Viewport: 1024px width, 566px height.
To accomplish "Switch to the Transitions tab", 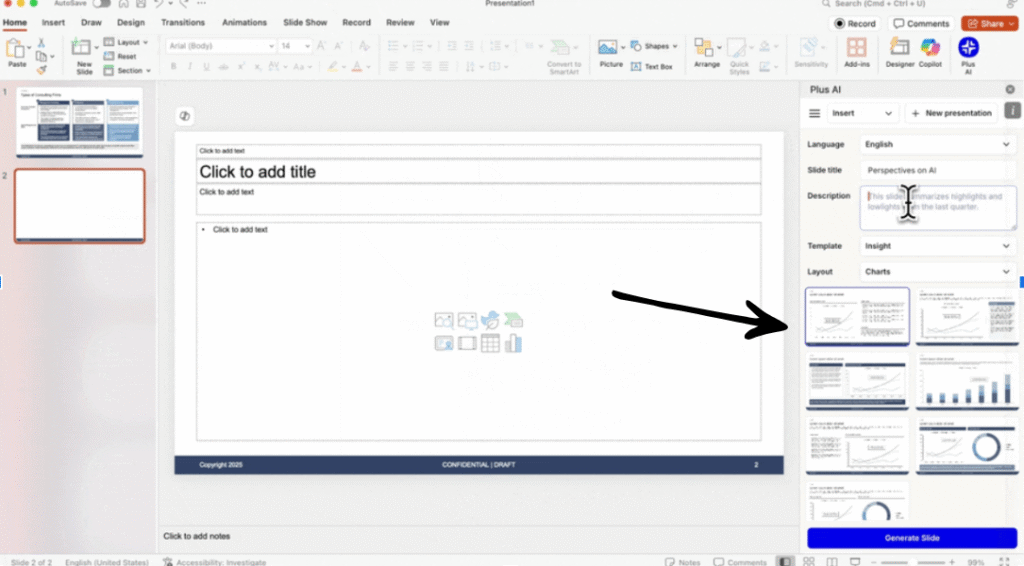I will 183,22.
